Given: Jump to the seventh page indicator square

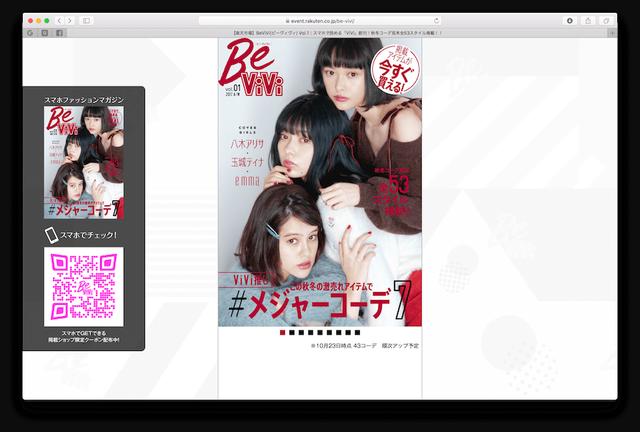Looking at the screenshot, I should [x=339, y=333].
